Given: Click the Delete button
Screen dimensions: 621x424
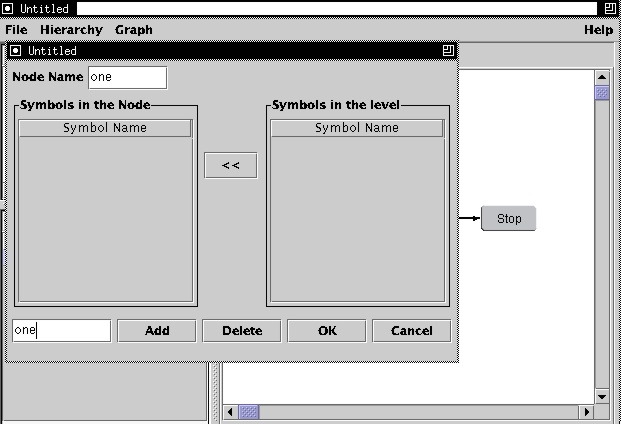Looking at the screenshot, I should (242, 331).
